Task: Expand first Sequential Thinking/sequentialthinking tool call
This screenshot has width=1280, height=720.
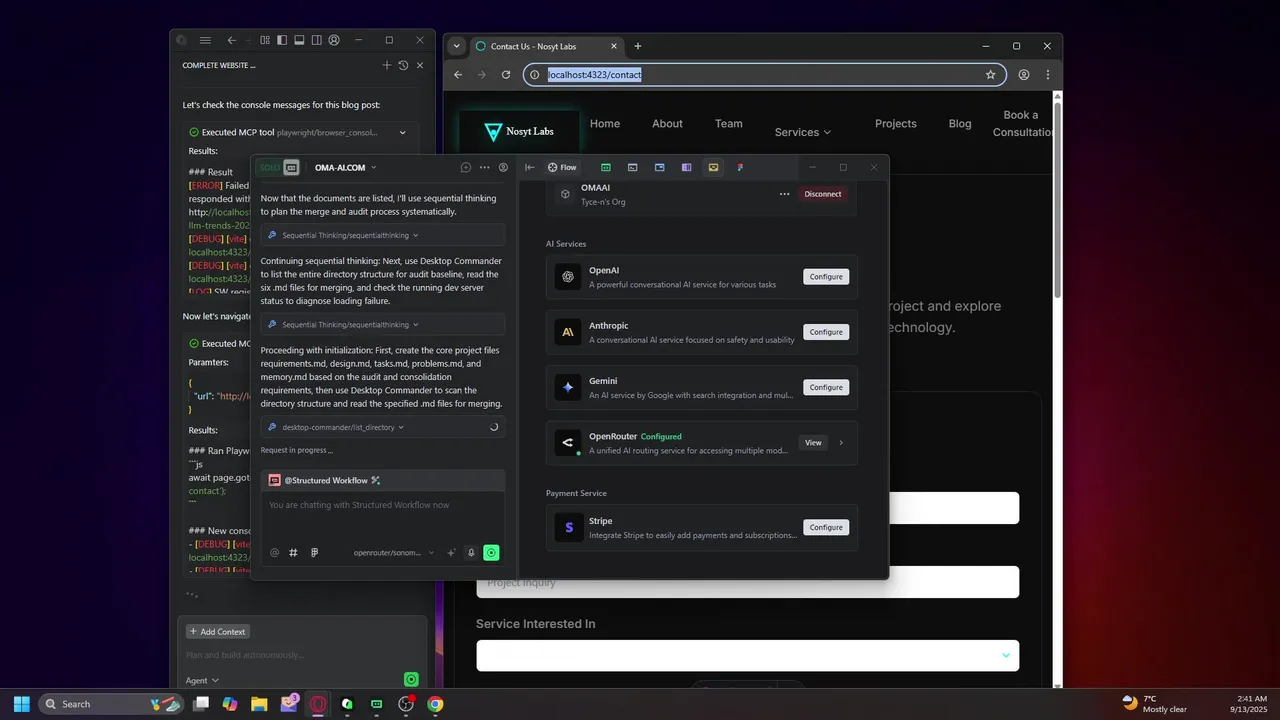Action: (x=383, y=235)
